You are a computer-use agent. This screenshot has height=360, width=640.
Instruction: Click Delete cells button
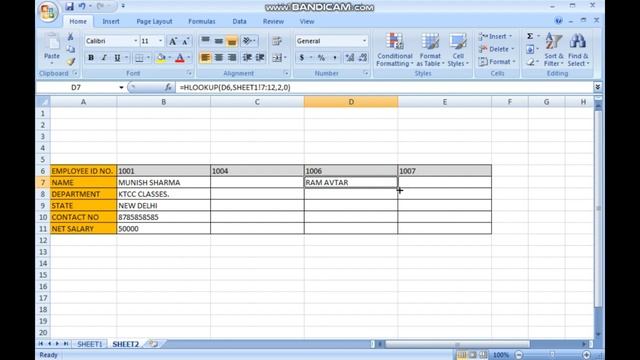pos(496,49)
